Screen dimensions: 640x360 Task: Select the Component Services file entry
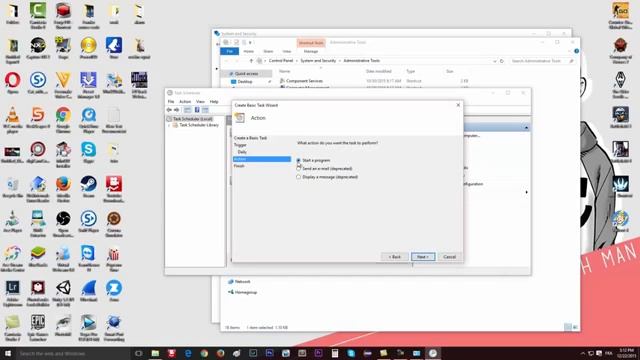point(304,81)
